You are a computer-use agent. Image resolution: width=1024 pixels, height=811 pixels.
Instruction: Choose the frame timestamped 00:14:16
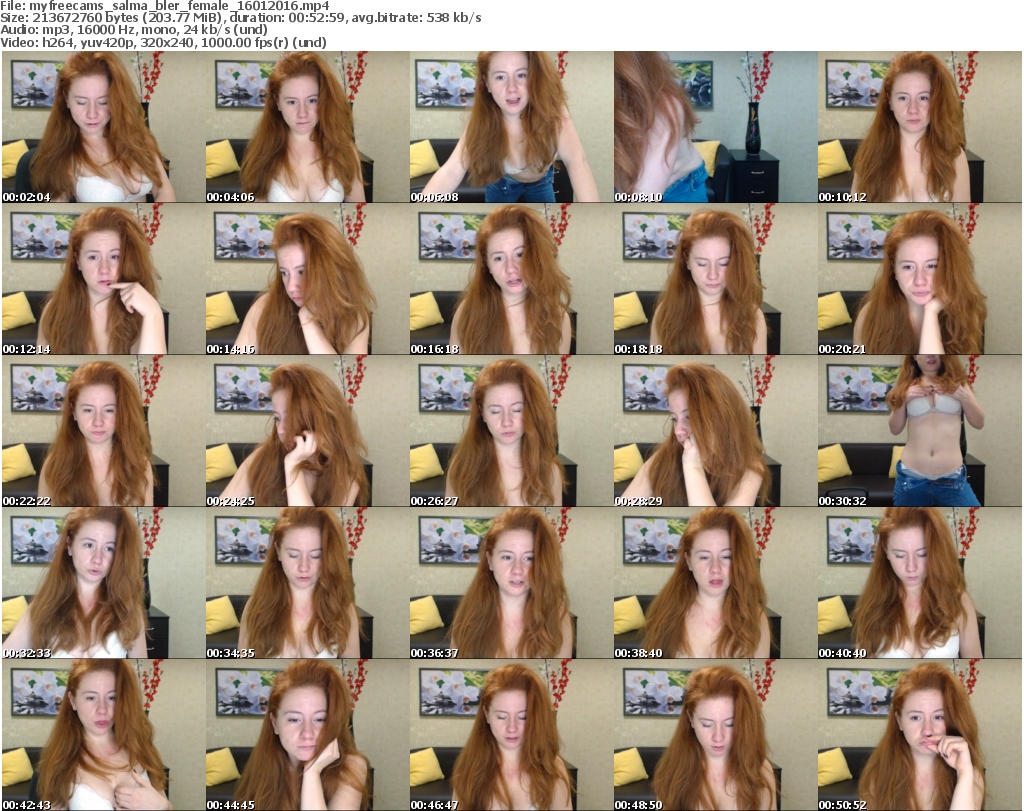[308, 279]
